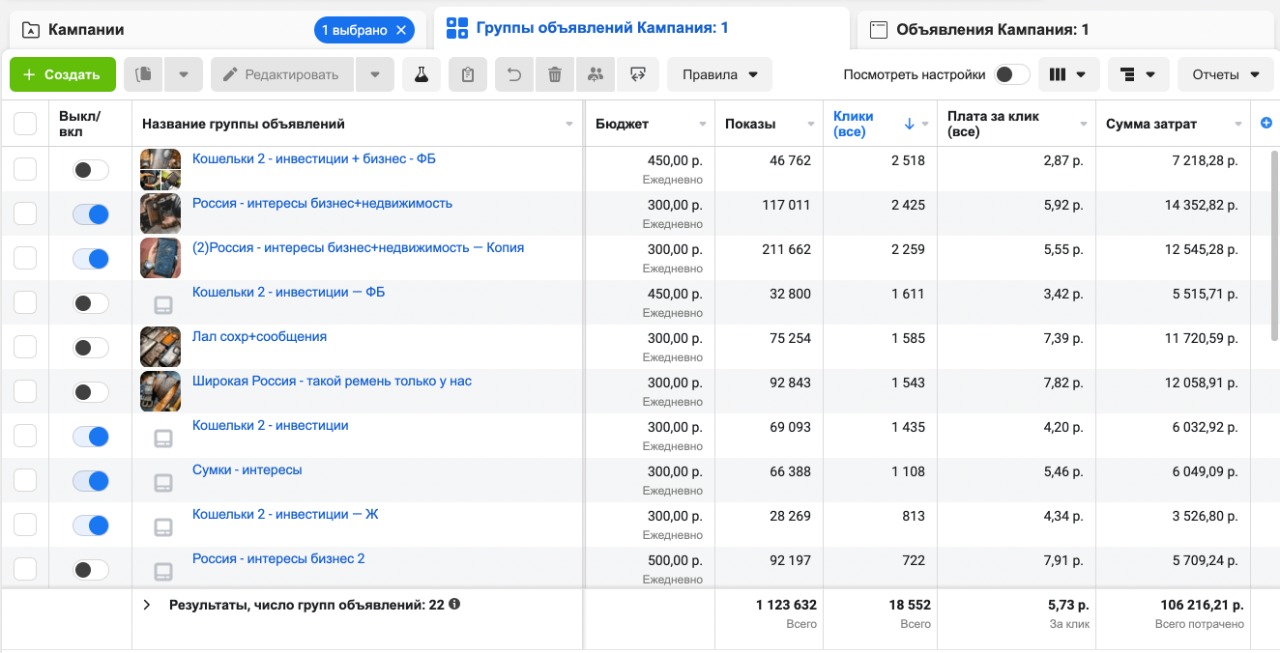Turn on the 'Посмотреть настройки' switch
This screenshot has width=1280, height=653.
click(x=1012, y=74)
